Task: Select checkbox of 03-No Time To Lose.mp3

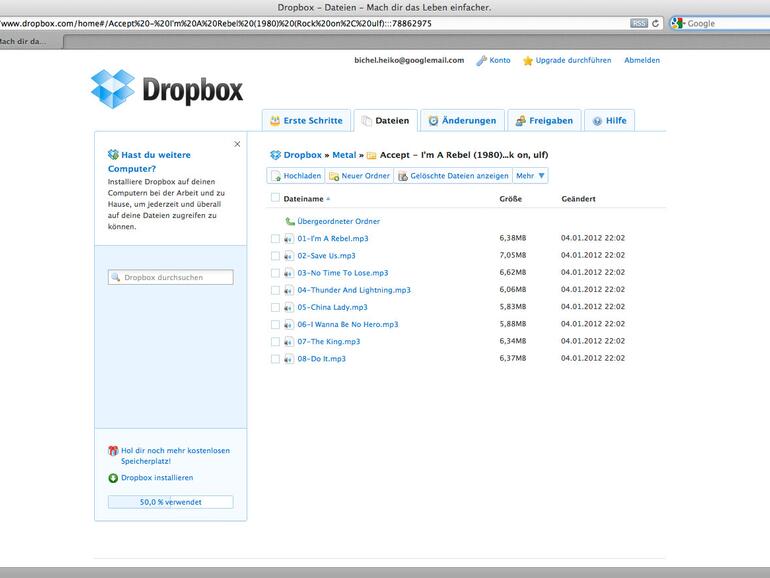Action: [275, 273]
